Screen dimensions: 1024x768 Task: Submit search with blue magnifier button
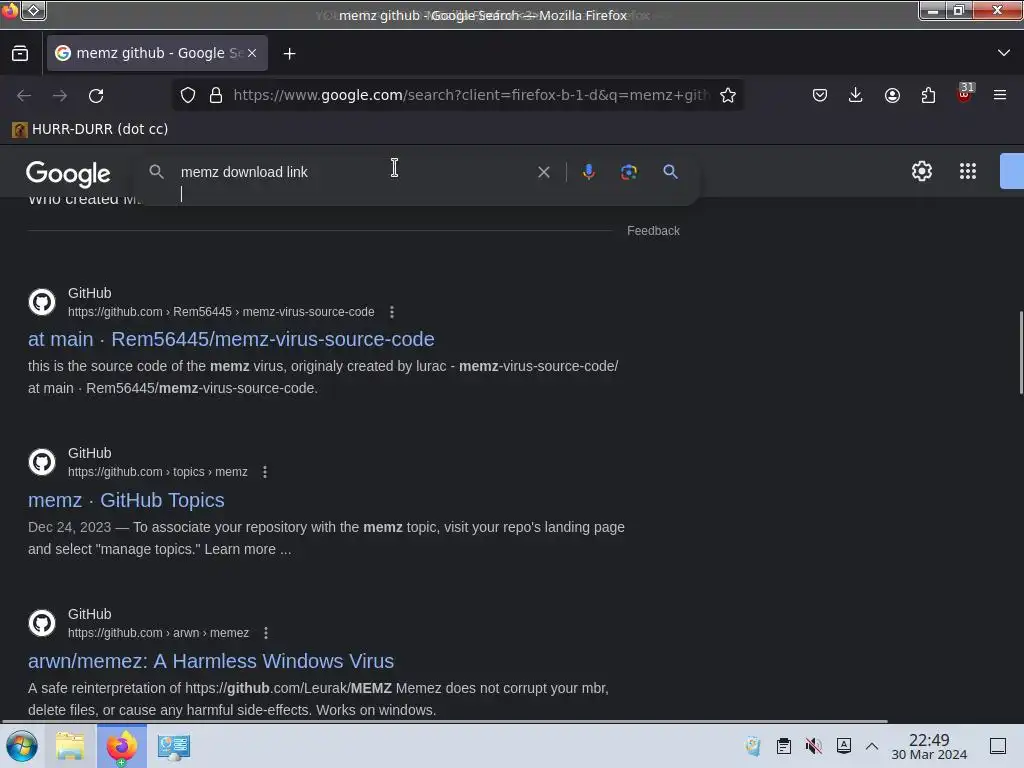click(x=670, y=172)
